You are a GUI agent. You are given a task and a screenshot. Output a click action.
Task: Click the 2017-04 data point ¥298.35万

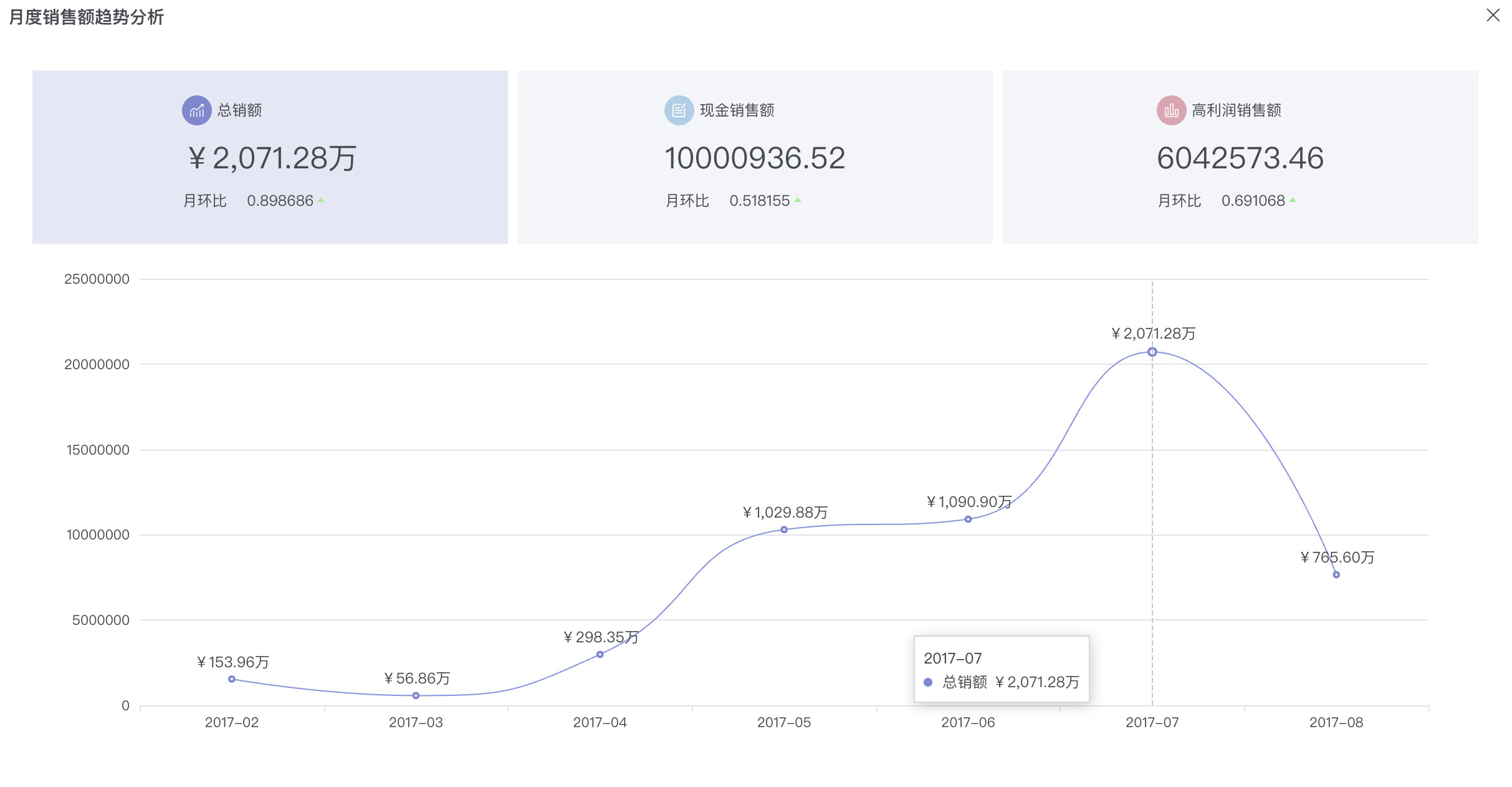coord(600,654)
